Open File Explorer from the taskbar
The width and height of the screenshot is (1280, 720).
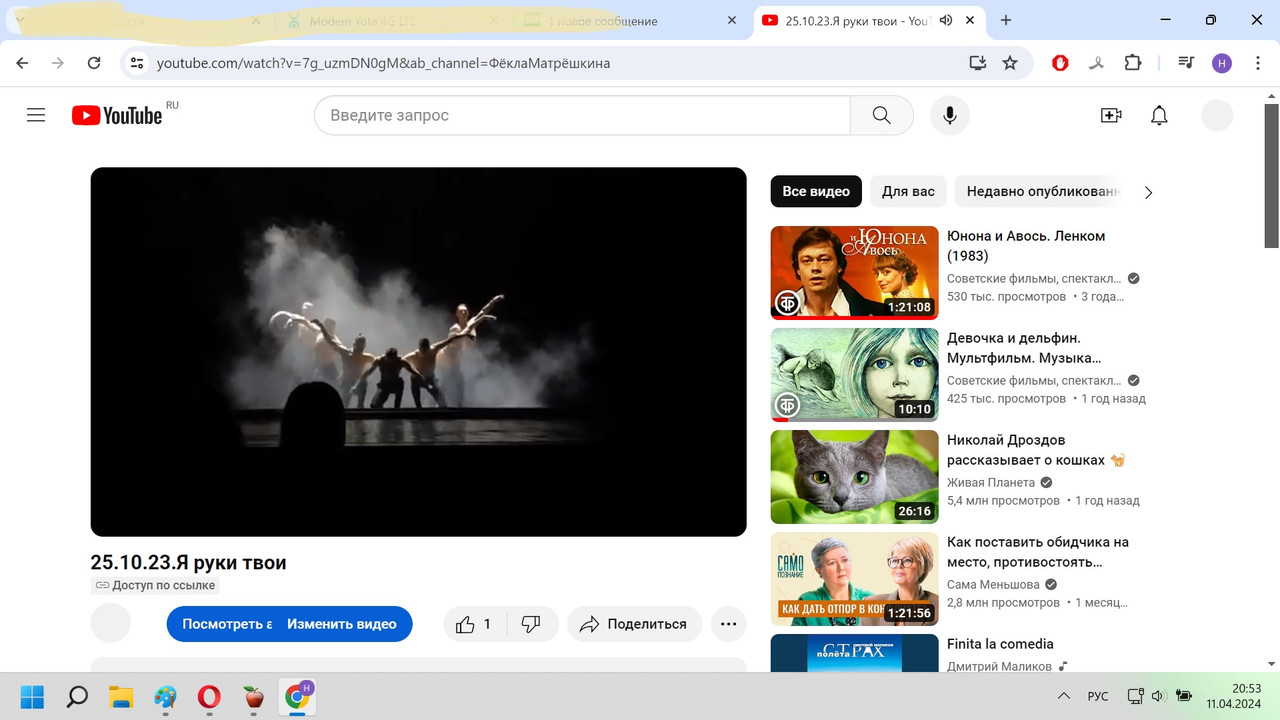(121, 696)
